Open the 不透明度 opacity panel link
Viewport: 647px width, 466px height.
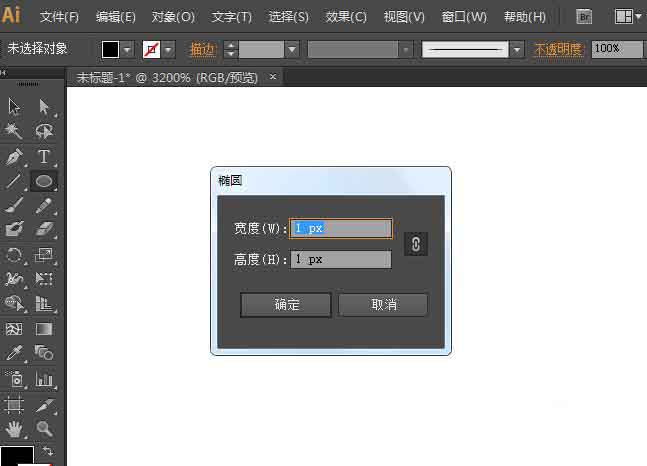click(x=558, y=50)
